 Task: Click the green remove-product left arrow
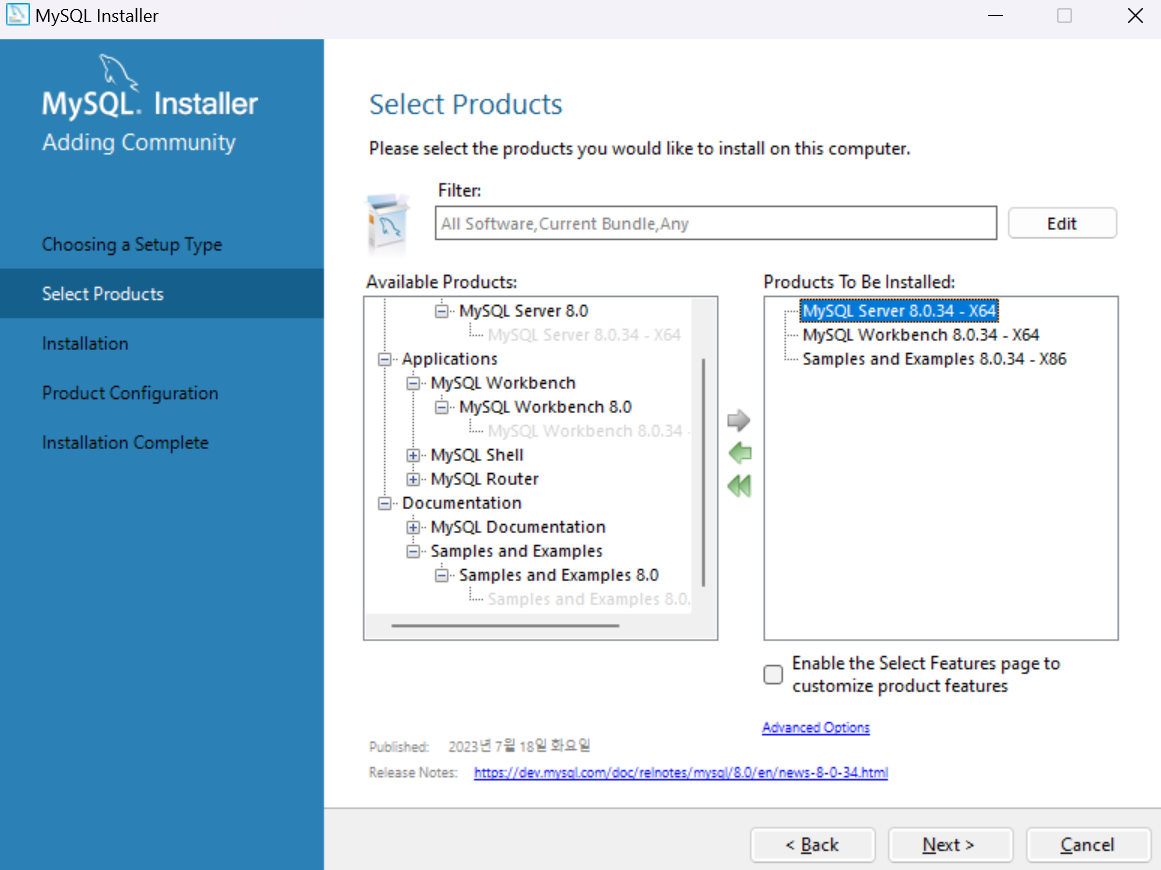point(740,453)
